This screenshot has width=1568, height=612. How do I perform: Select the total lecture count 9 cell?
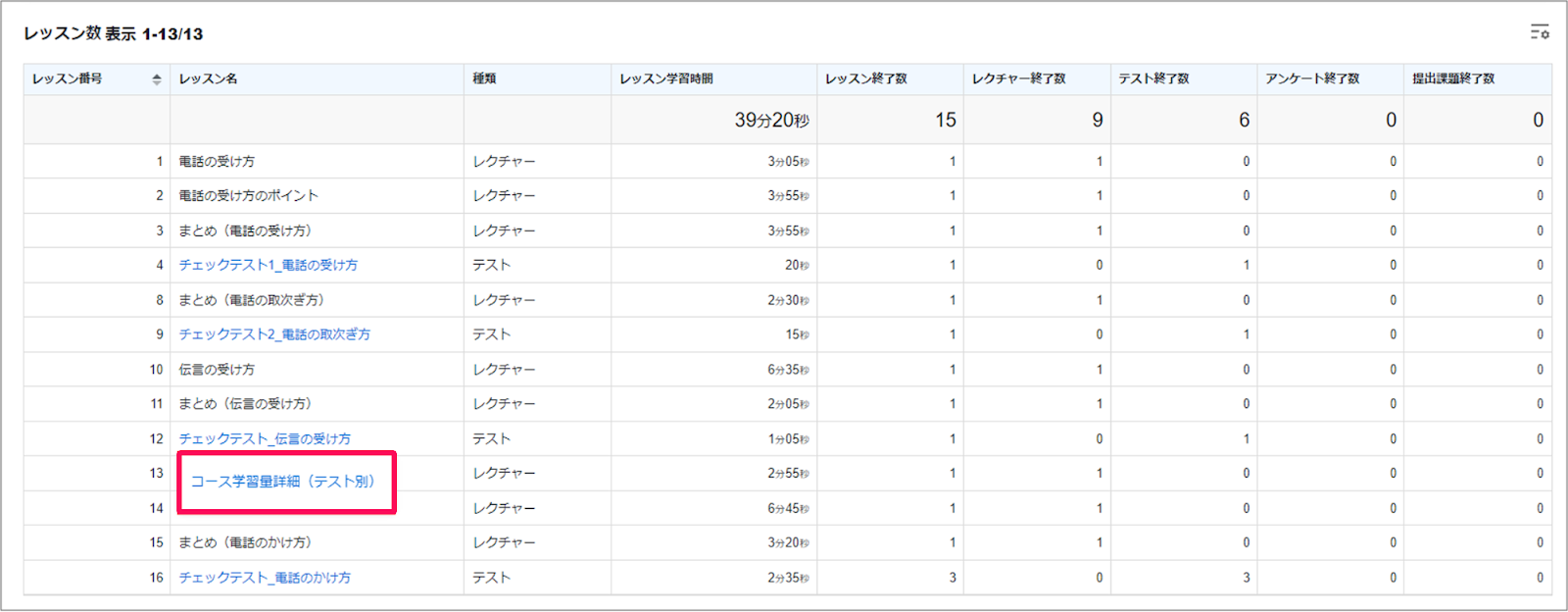coord(1037,120)
